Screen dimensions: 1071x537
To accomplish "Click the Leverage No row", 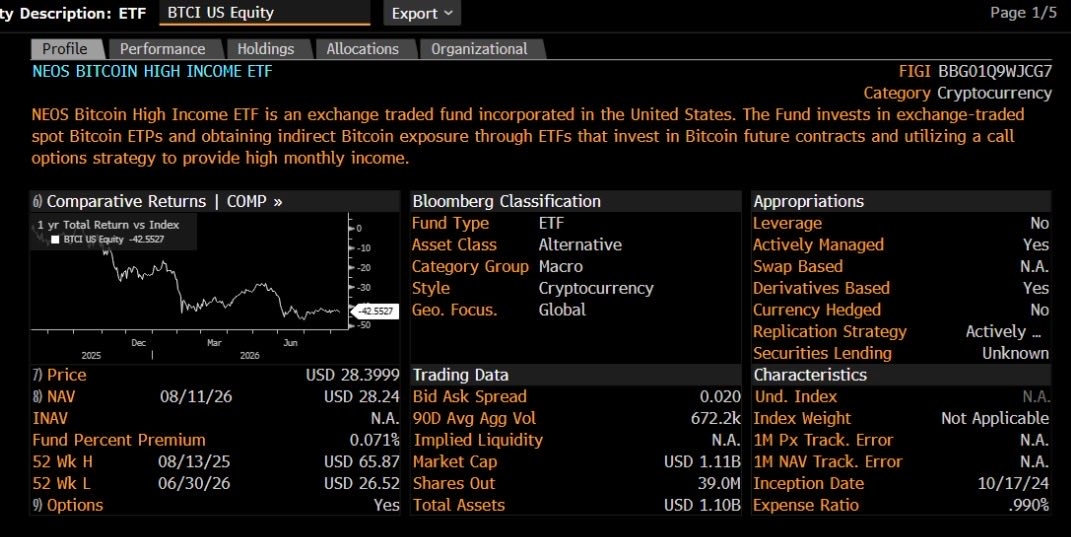I will point(901,223).
